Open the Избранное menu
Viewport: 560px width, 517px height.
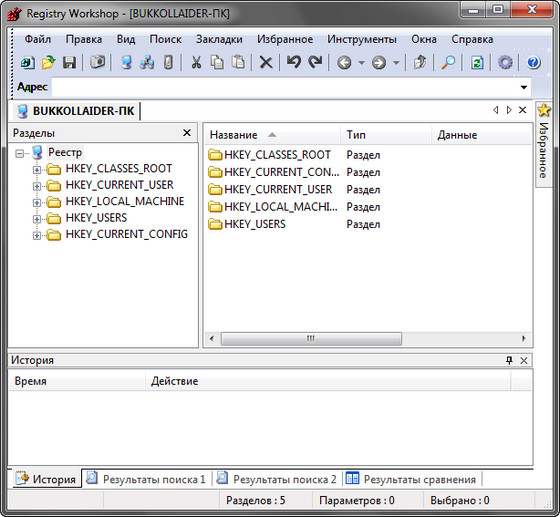(285, 39)
